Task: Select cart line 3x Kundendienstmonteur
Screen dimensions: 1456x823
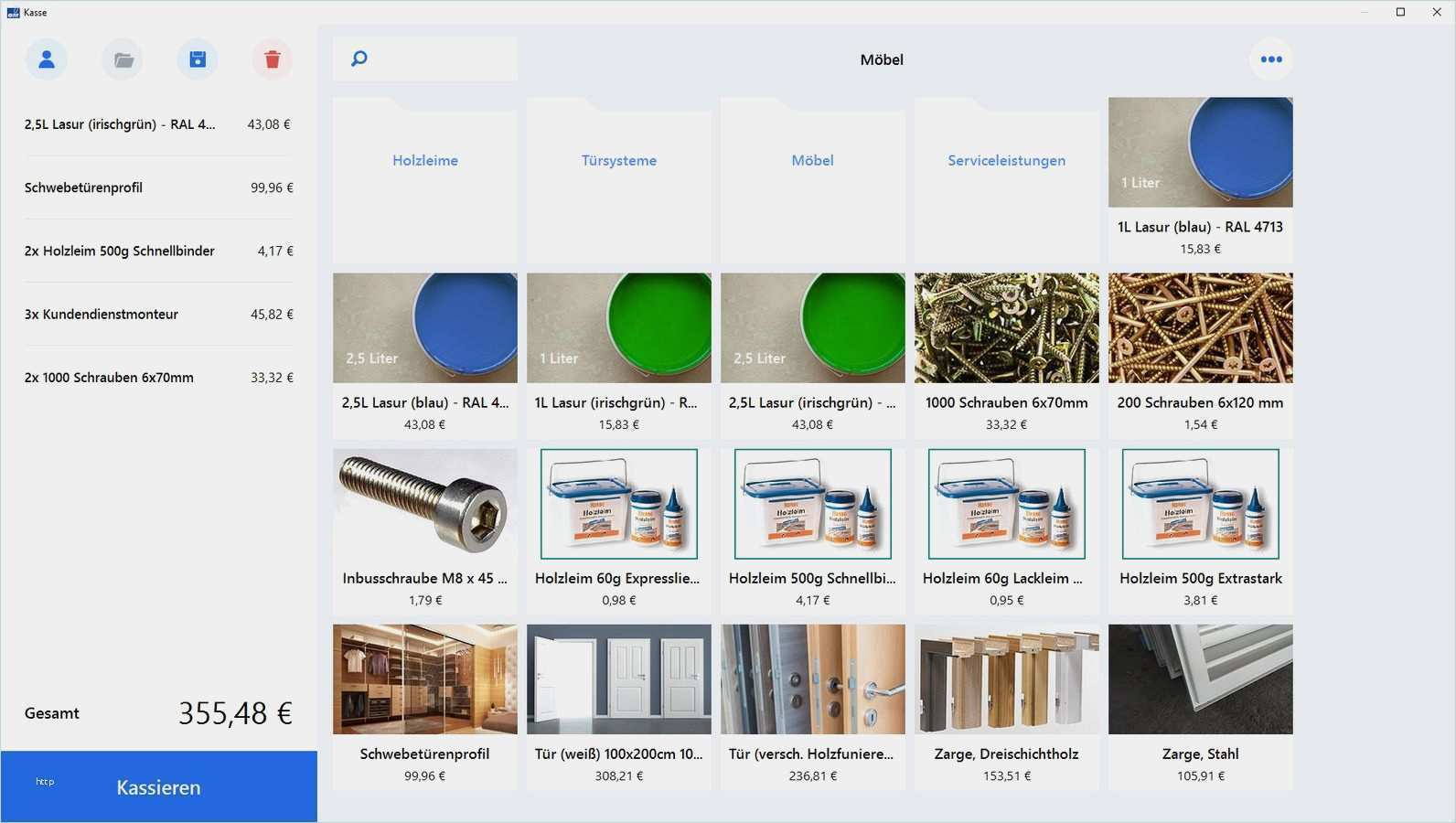Action: point(159,314)
